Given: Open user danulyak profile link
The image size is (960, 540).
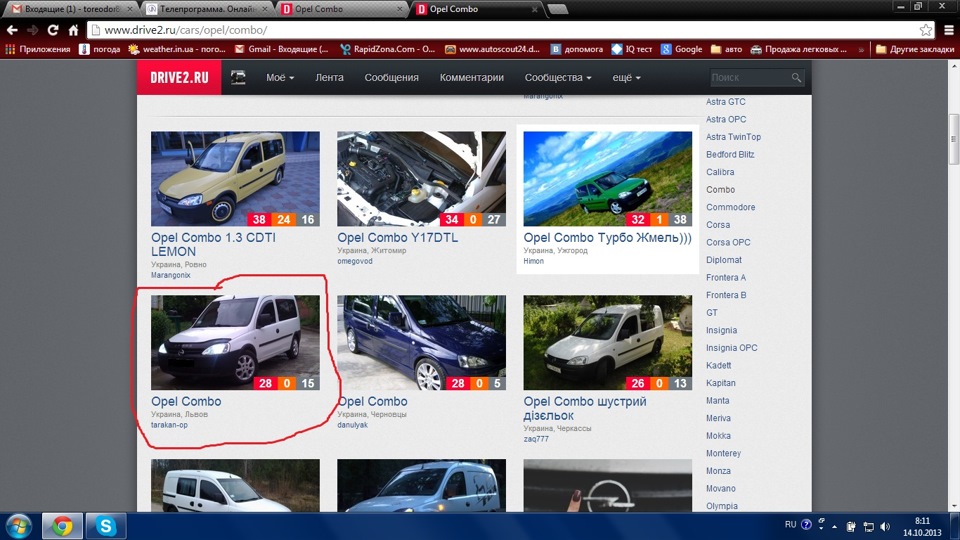Looking at the screenshot, I should pos(353,425).
